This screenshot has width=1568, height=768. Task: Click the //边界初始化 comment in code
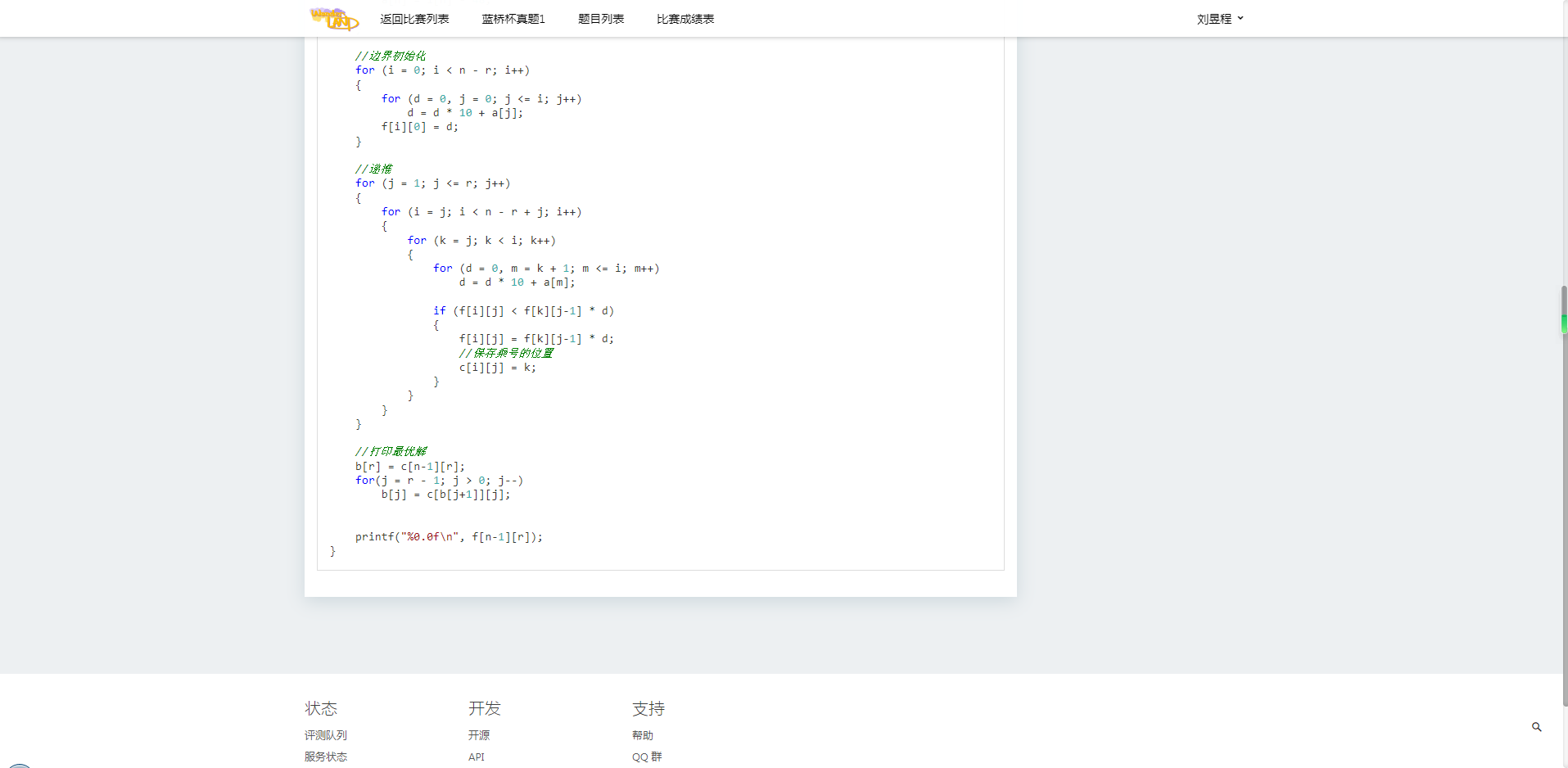tap(390, 56)
